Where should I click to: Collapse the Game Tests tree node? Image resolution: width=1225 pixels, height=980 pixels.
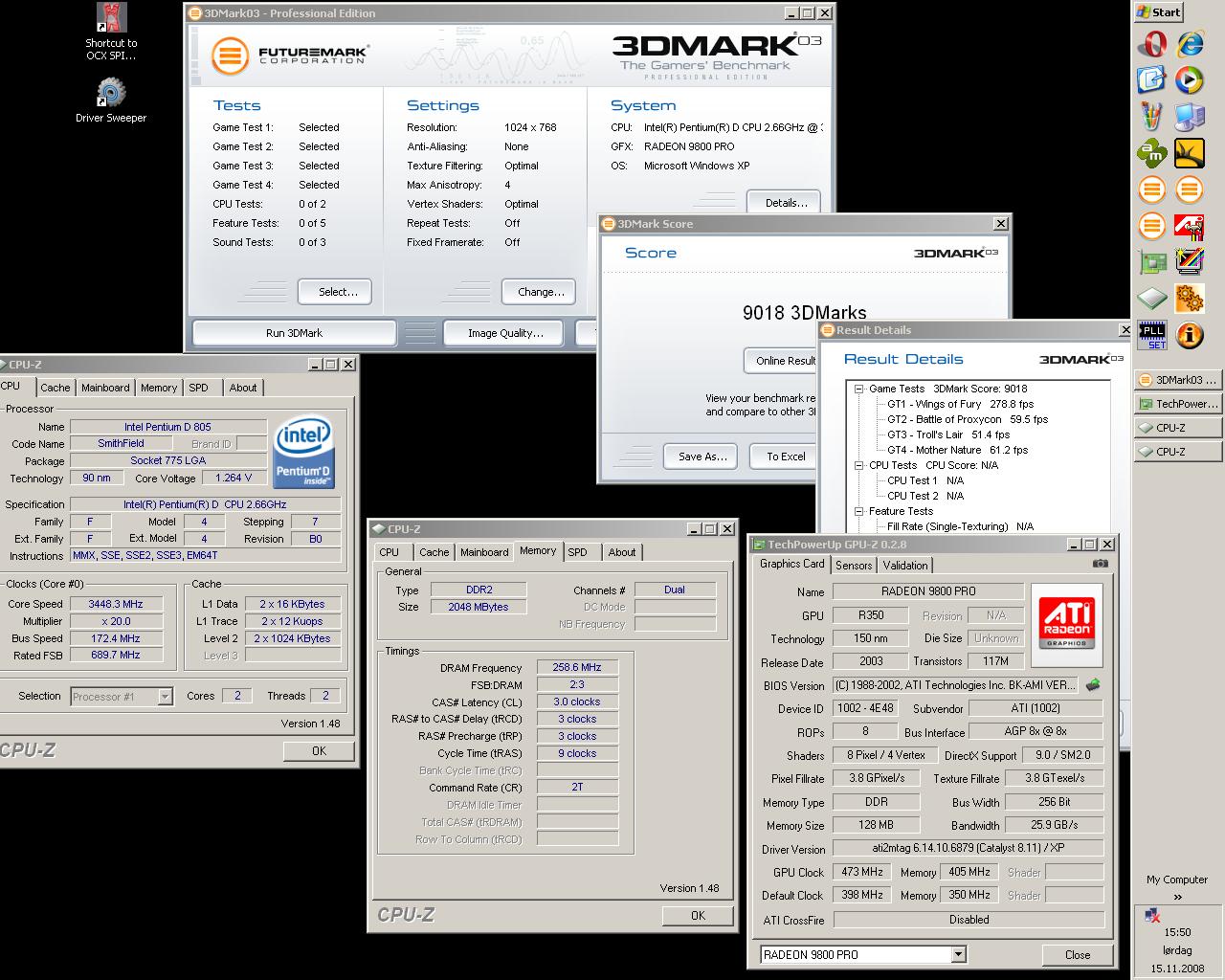tap(859, 389)
